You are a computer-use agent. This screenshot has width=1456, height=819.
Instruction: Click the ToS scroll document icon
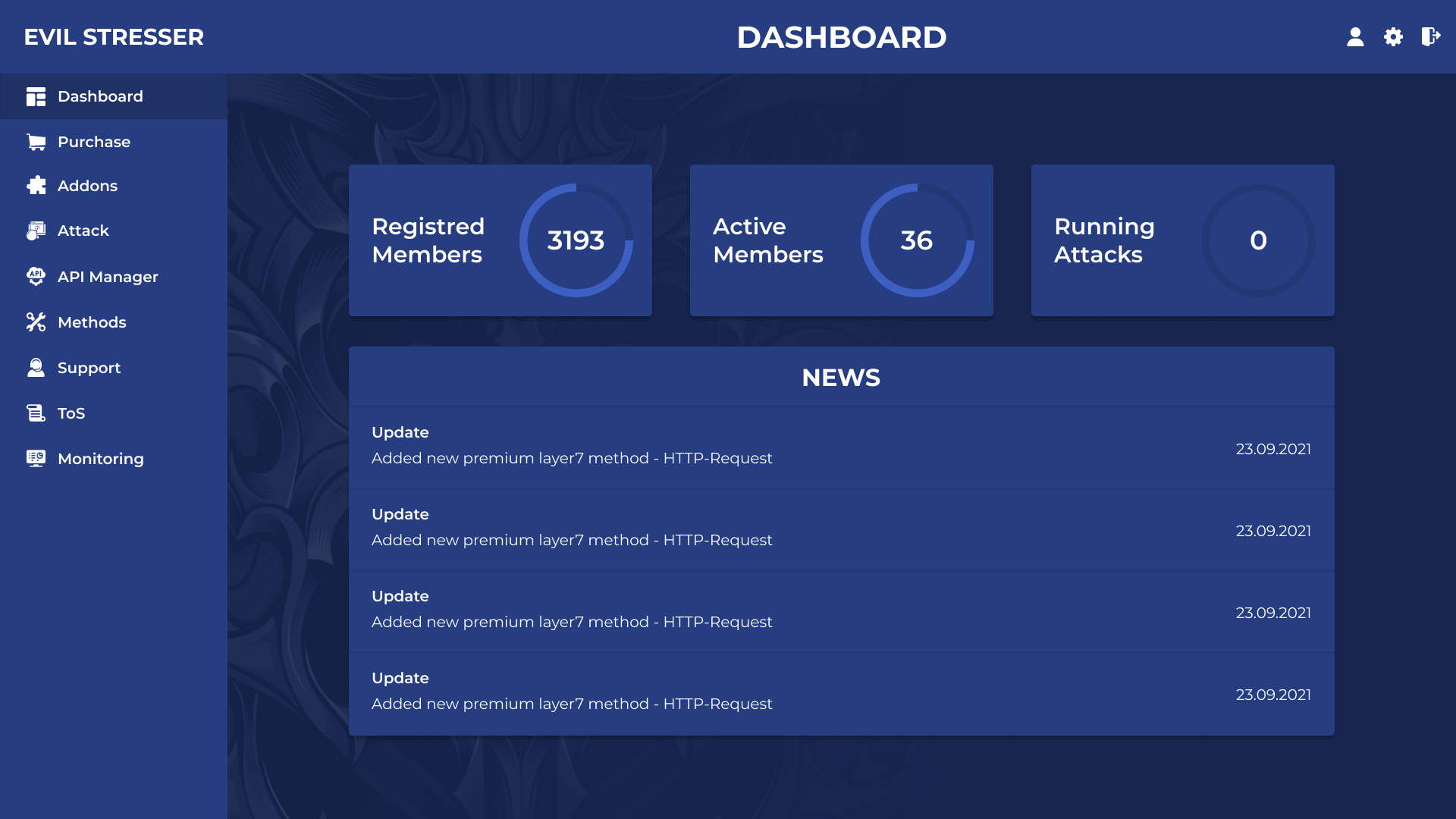pyautogui.click(x=36, y=413)
